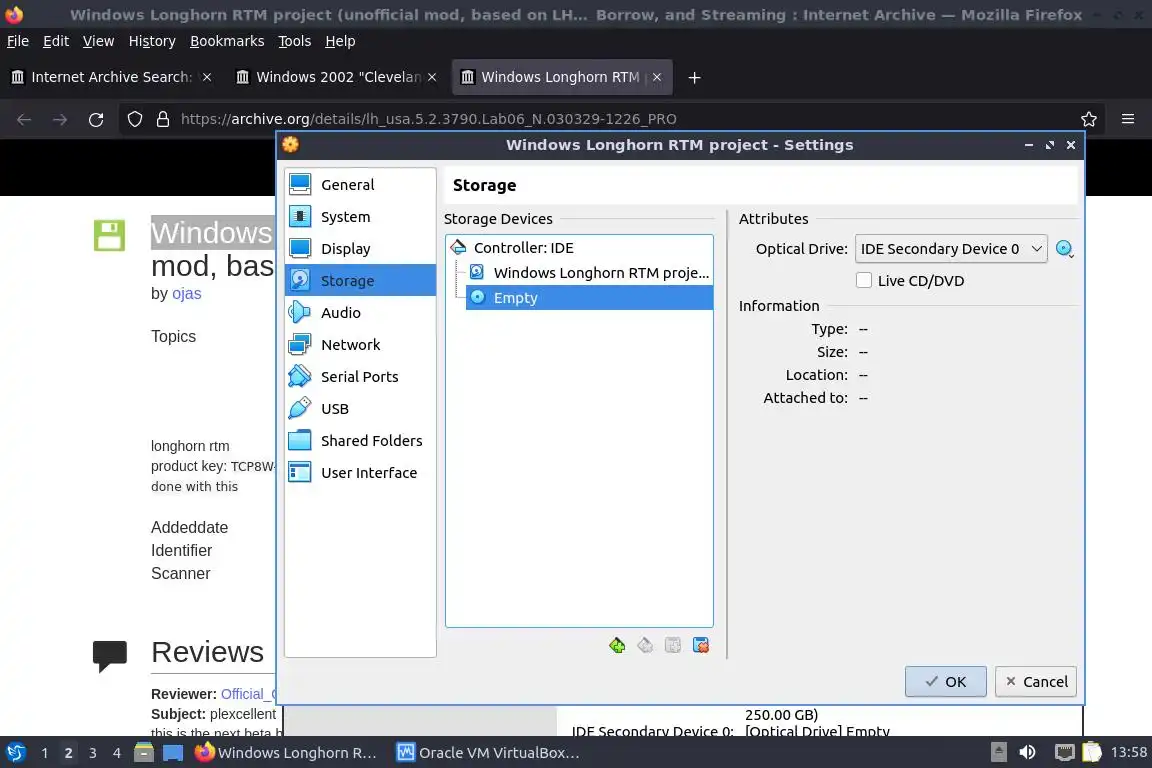The height and width of the screenshot is (768, 1152).
Task: Click the network monitor tray icon
Action: 1065,752
